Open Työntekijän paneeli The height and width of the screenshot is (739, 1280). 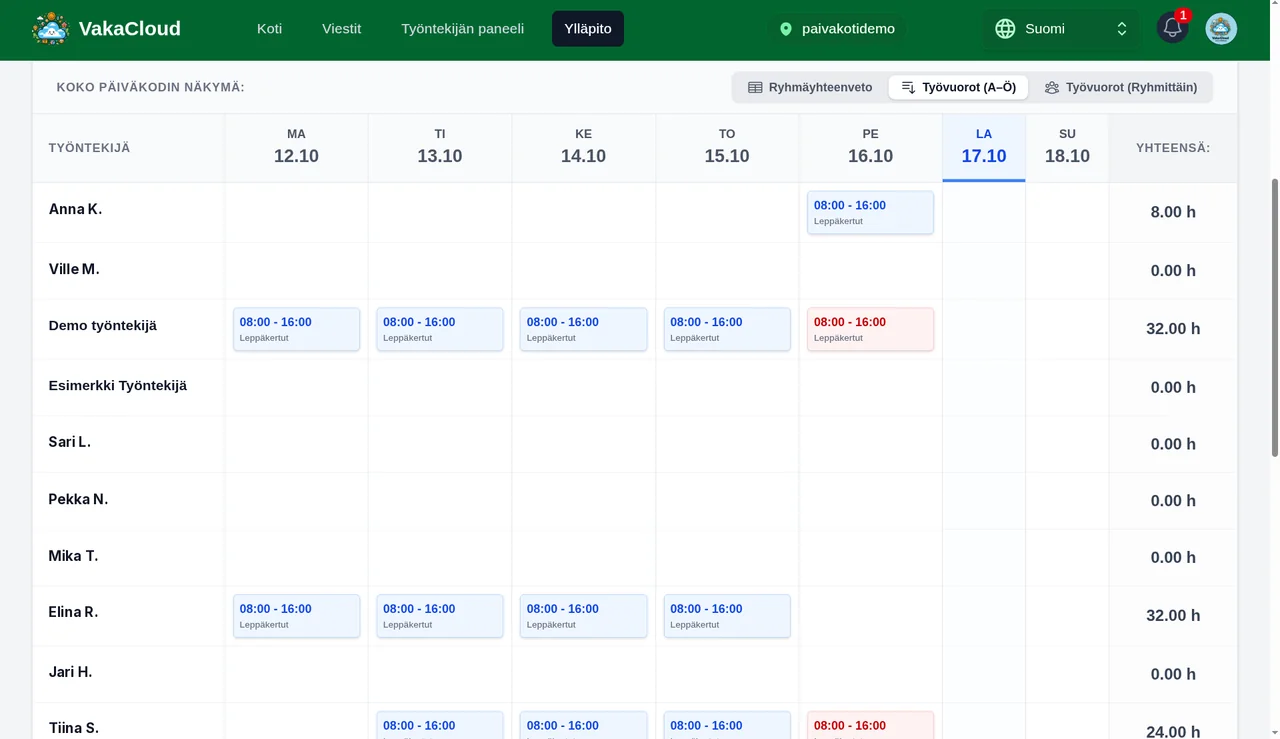coord(463,29)
